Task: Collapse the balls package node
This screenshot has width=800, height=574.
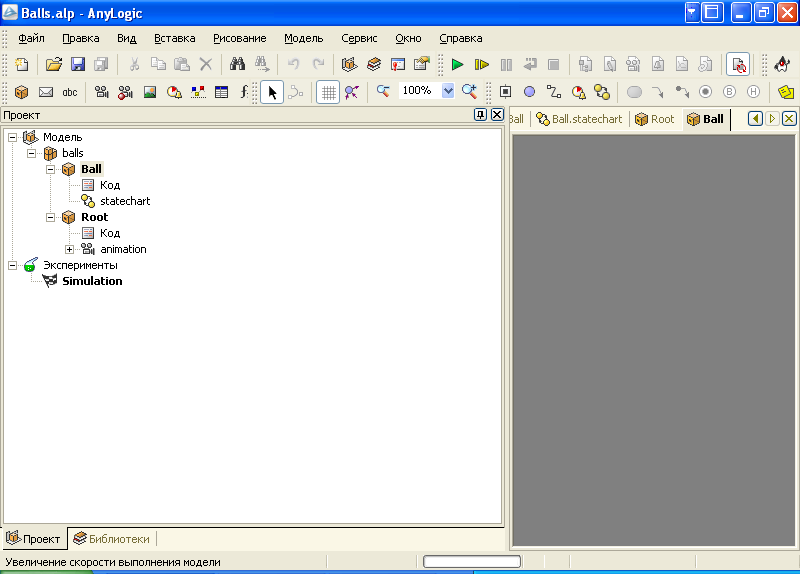Action: [31, 153]
